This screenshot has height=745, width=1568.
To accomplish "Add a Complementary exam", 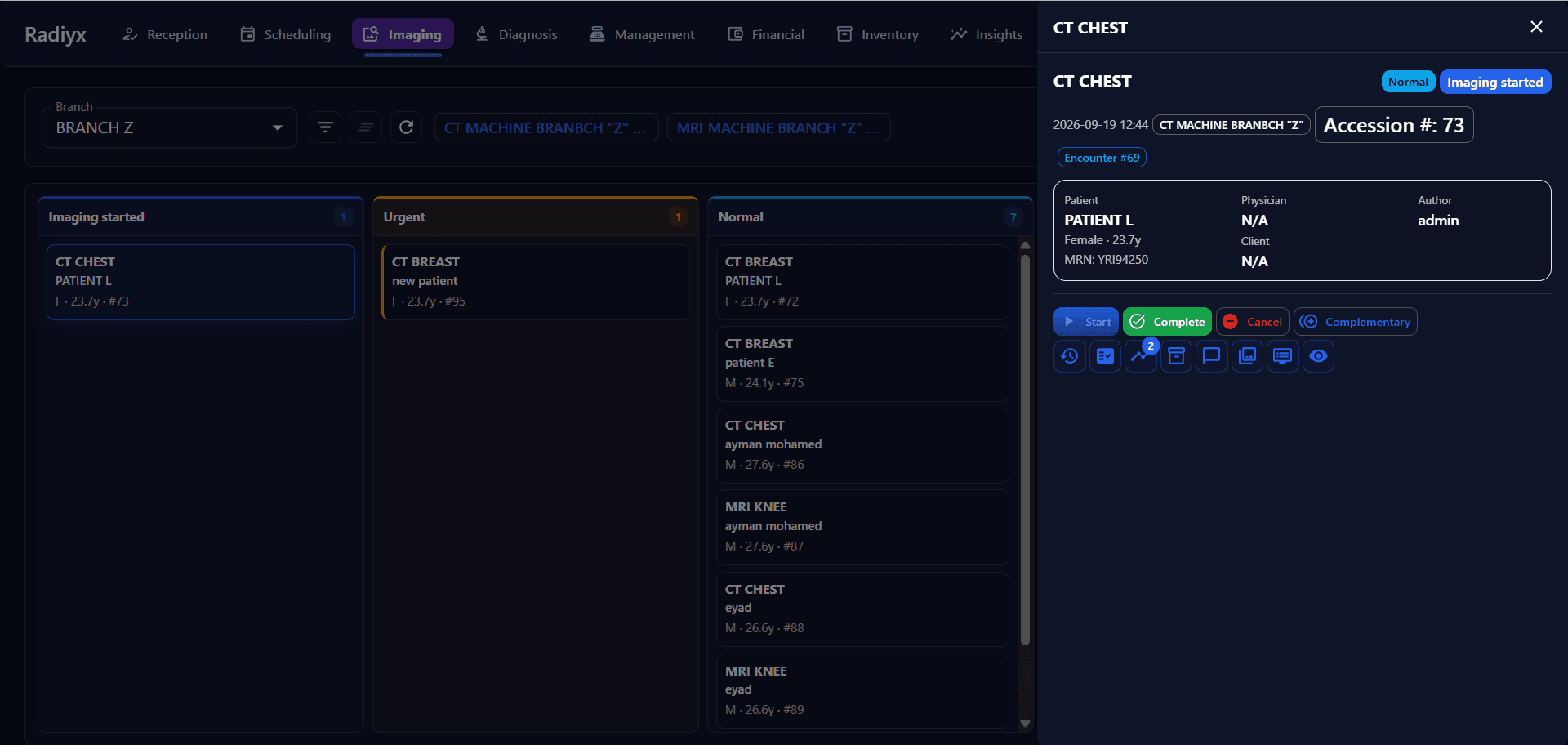I will point(1356,322).
